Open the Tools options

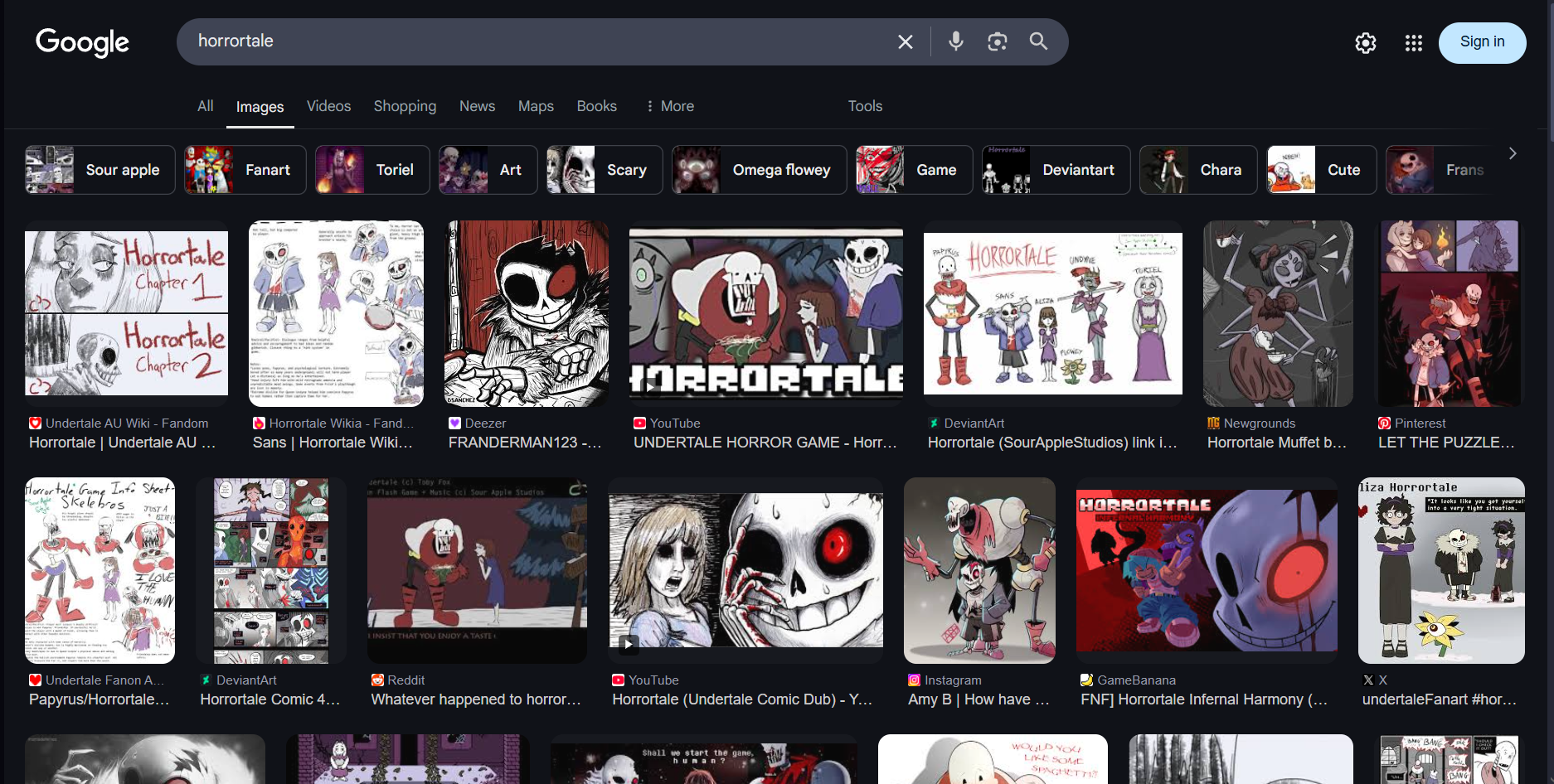pos(865,106)
